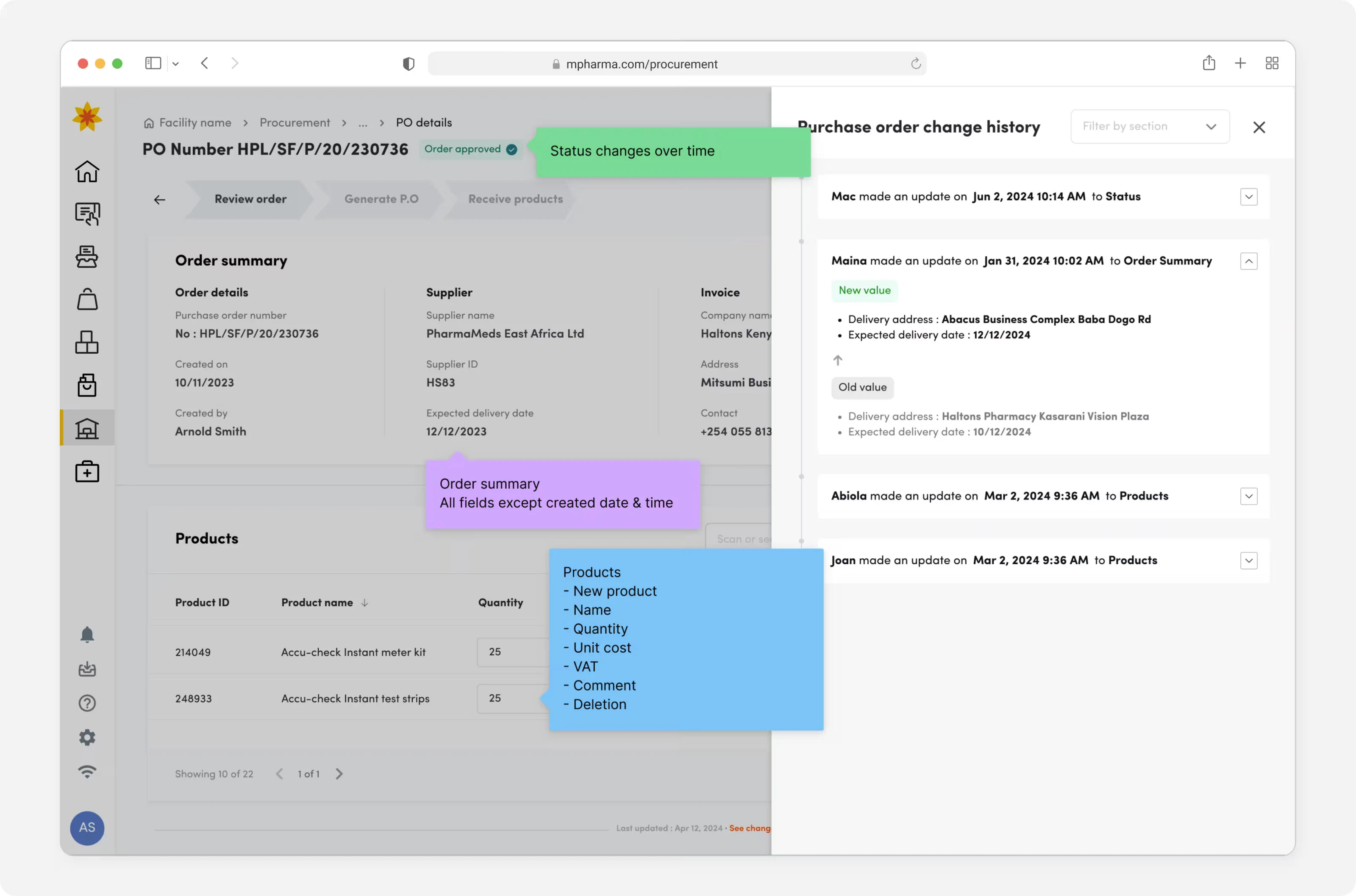This screenshot has width=1356, height=896.
Task: Go to Procurement breadcrumb
Action: (x=295, y=123)
